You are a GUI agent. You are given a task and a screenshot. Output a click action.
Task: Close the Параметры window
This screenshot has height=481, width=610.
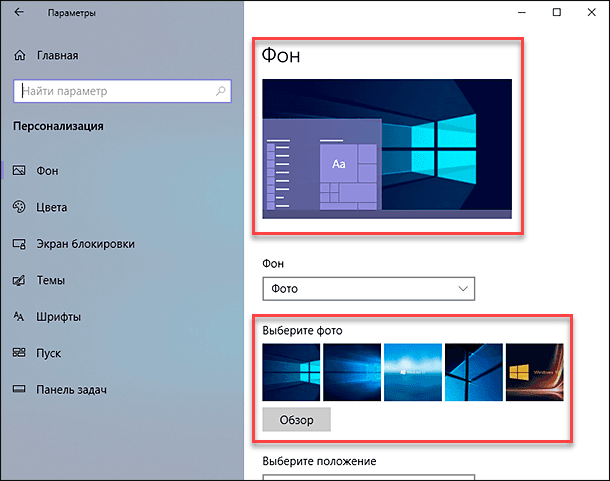pos(592,12)
